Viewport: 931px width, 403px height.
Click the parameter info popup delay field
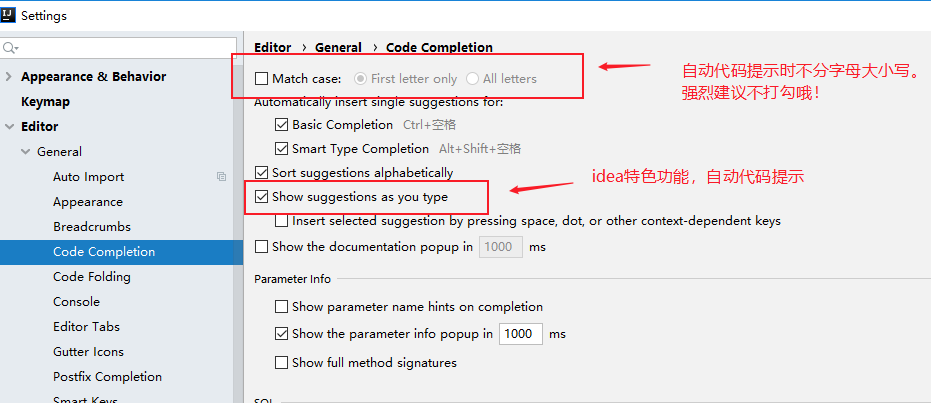click(x=521, y=334)
